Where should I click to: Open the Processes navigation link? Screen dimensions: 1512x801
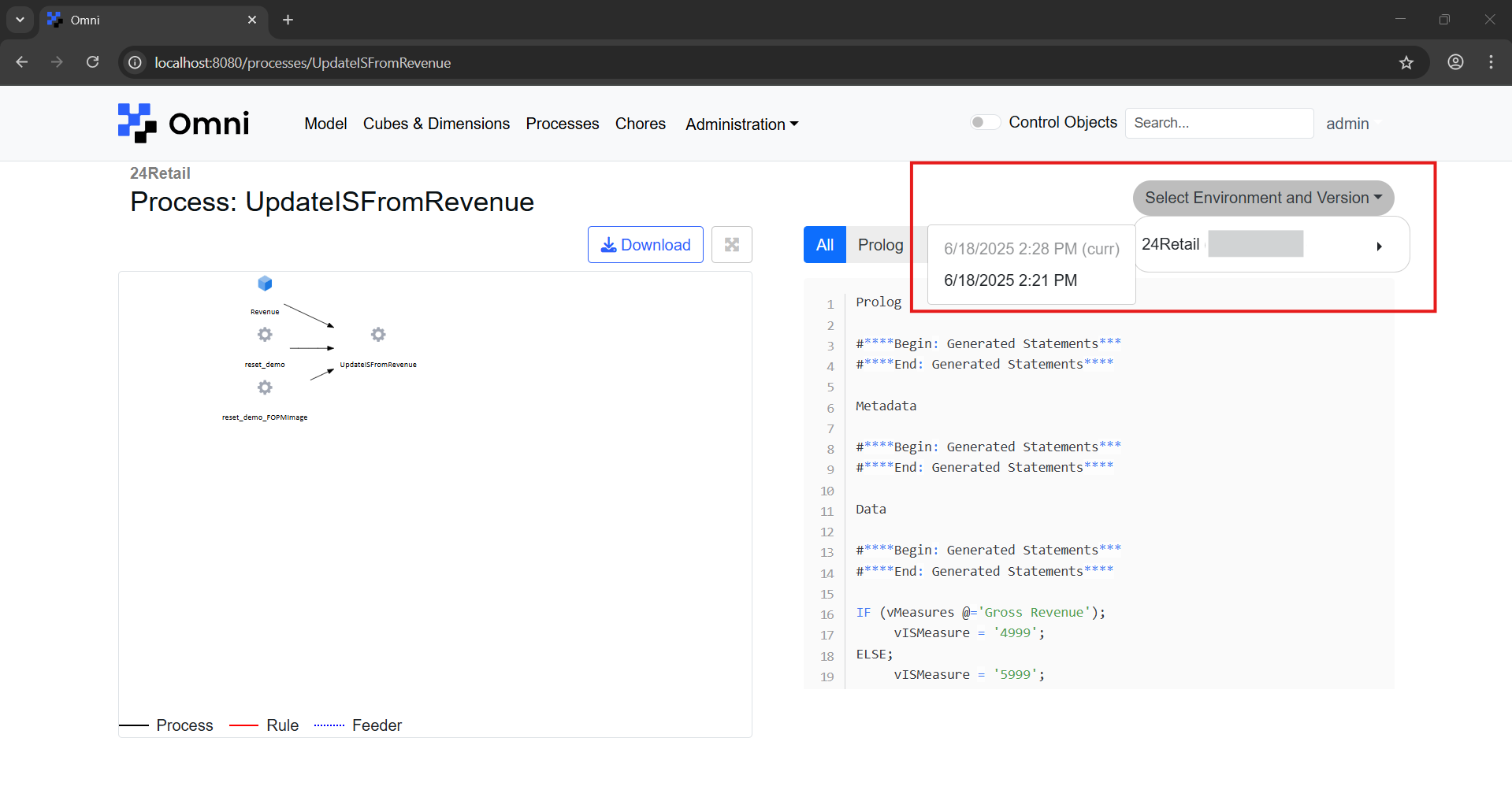click(563, 124)
